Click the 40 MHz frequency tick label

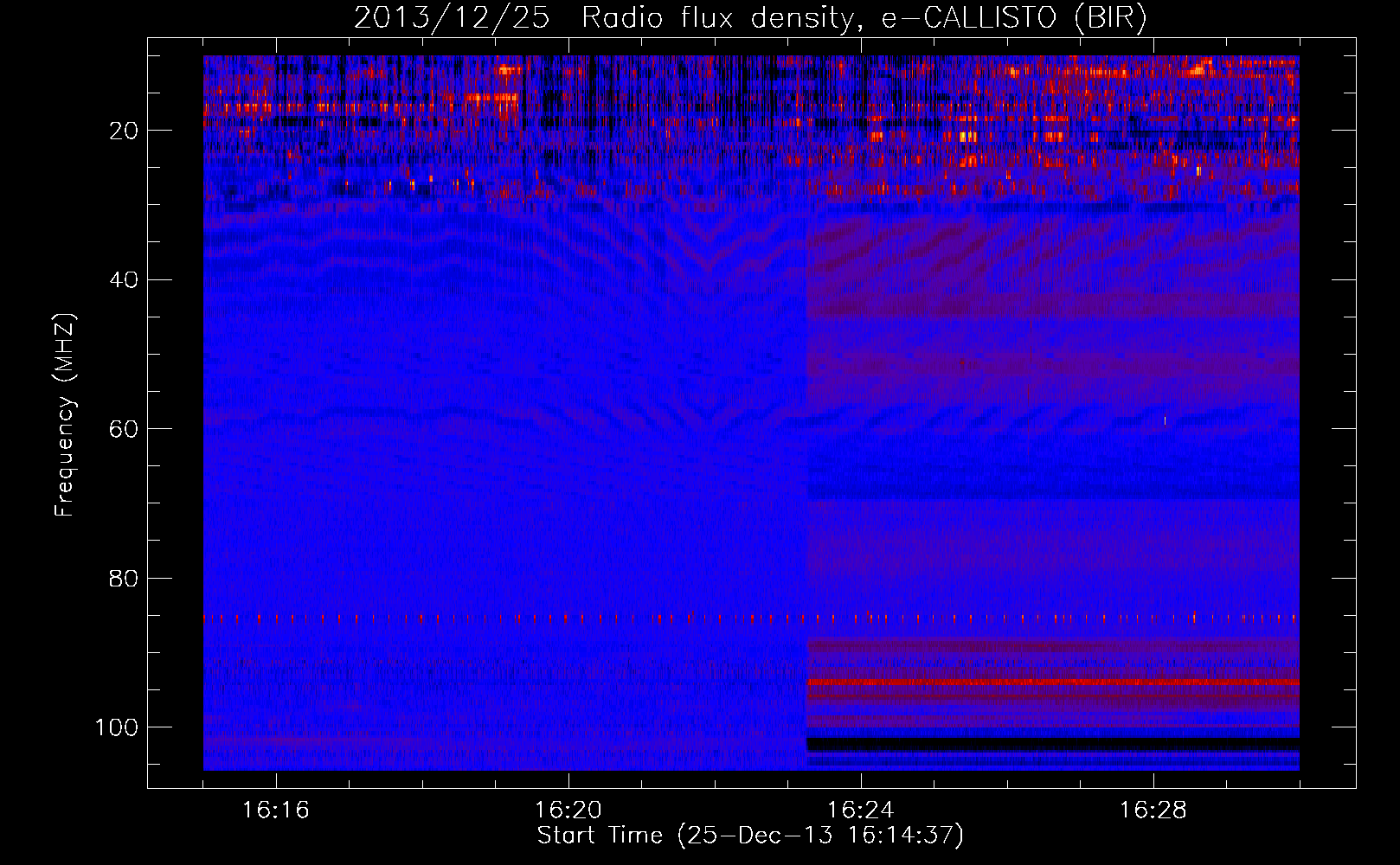[x=124, y=280]
